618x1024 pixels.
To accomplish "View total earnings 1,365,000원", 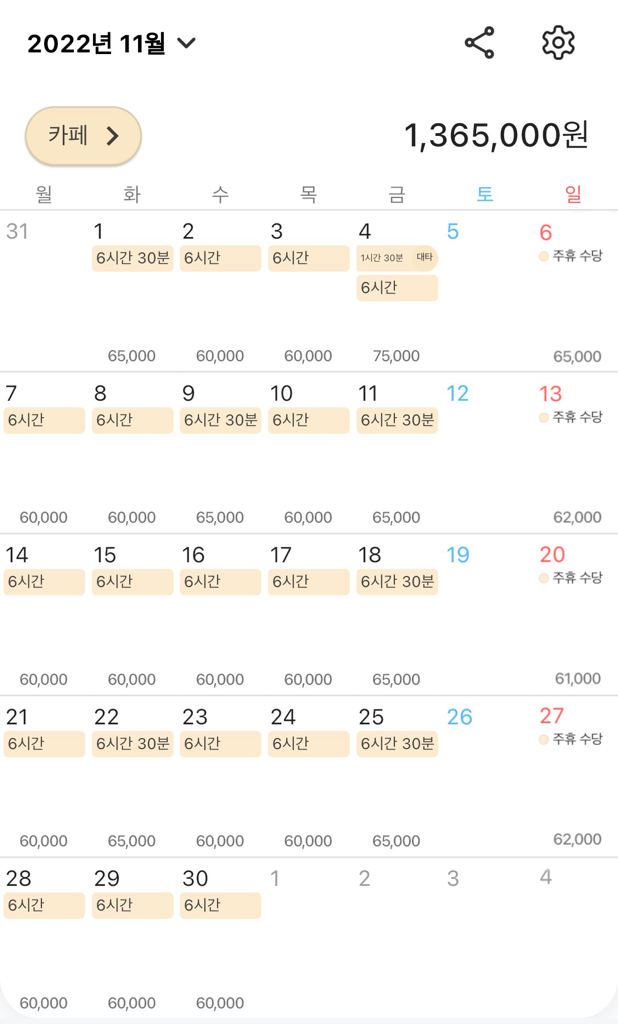I will point(496,136).
